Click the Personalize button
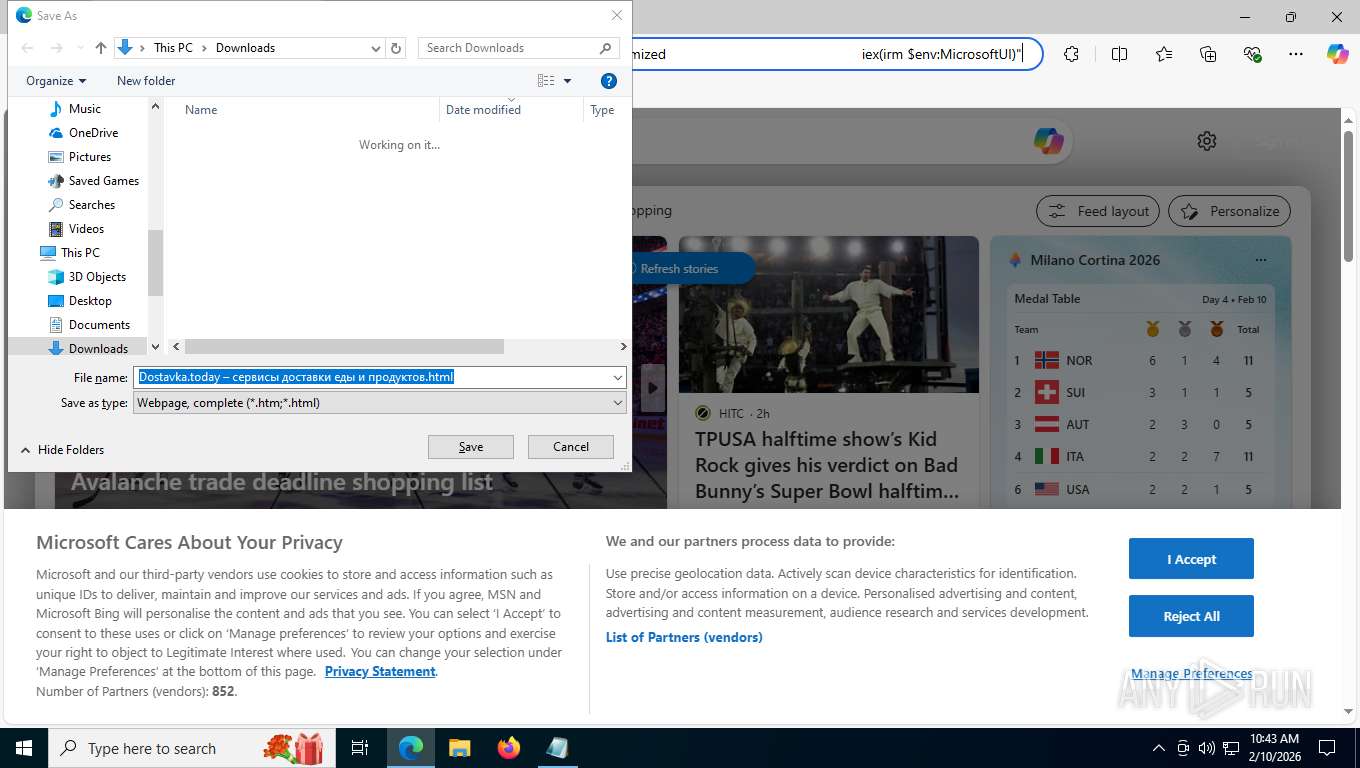This screenshot has height=768, width=1360. 1229,211
